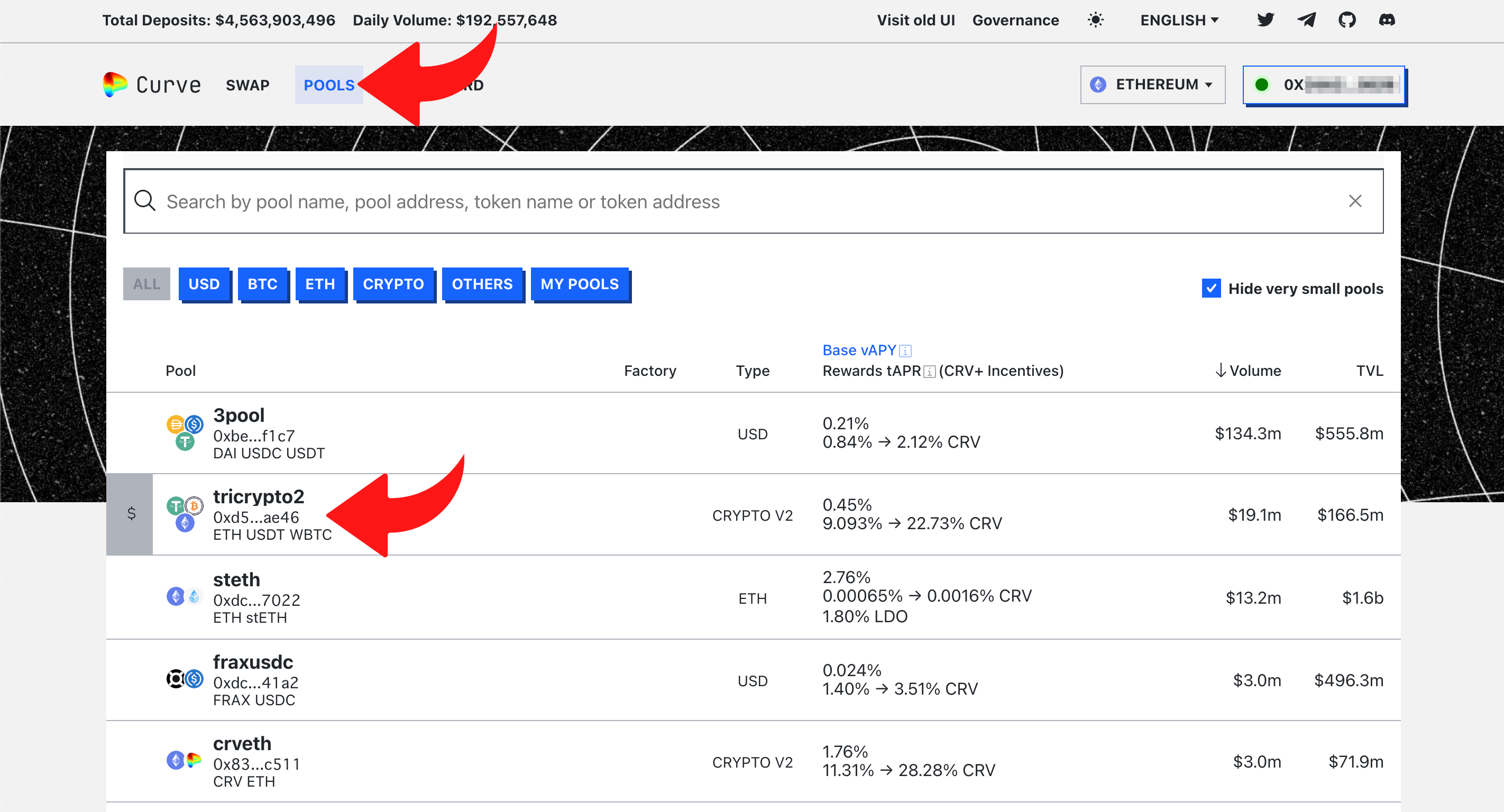Image resolution: width=1504 pixels, height=812 pixels.
Task: Click tricrypto2 reward 9.093% → 22.73% CRV
Action: (913, 523)
